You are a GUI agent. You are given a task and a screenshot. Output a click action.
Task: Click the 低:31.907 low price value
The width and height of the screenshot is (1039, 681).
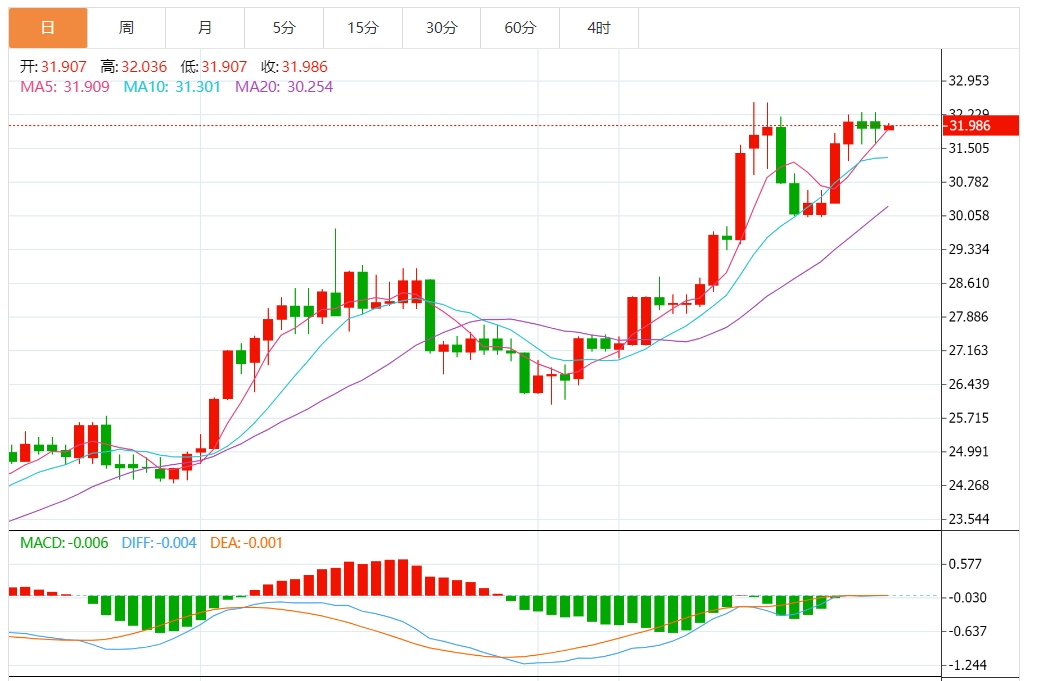click(213, 67)
